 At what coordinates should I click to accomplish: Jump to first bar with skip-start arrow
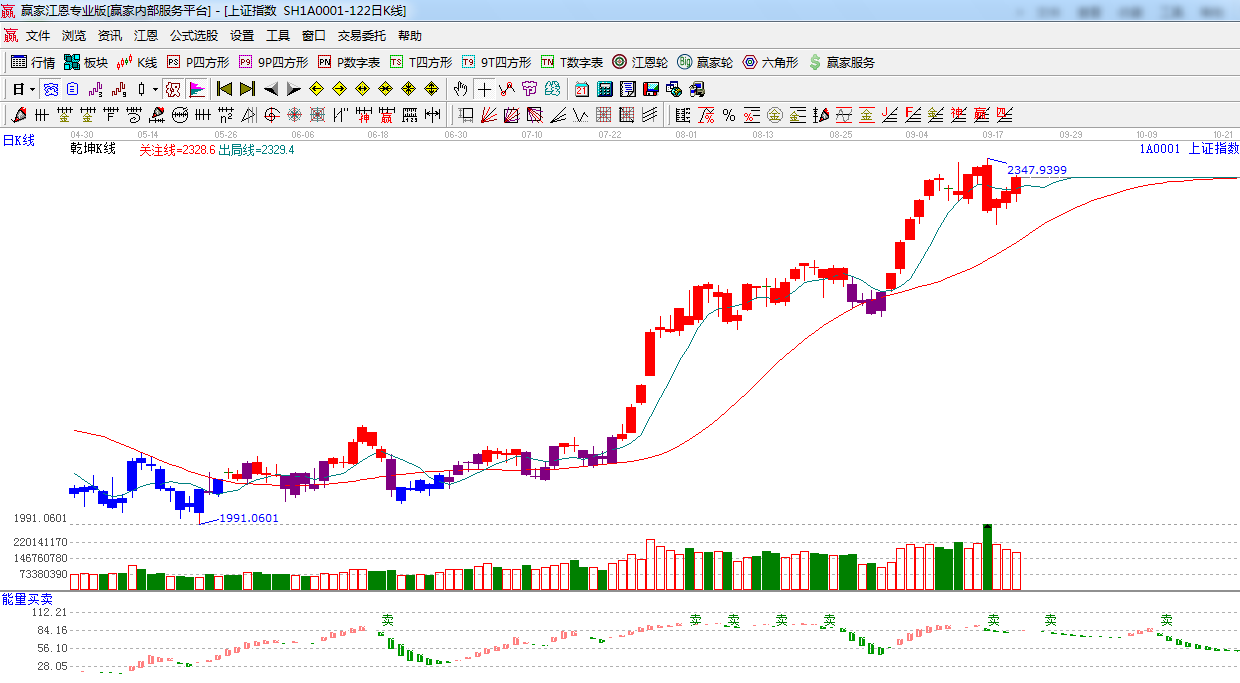coord(224,89)
